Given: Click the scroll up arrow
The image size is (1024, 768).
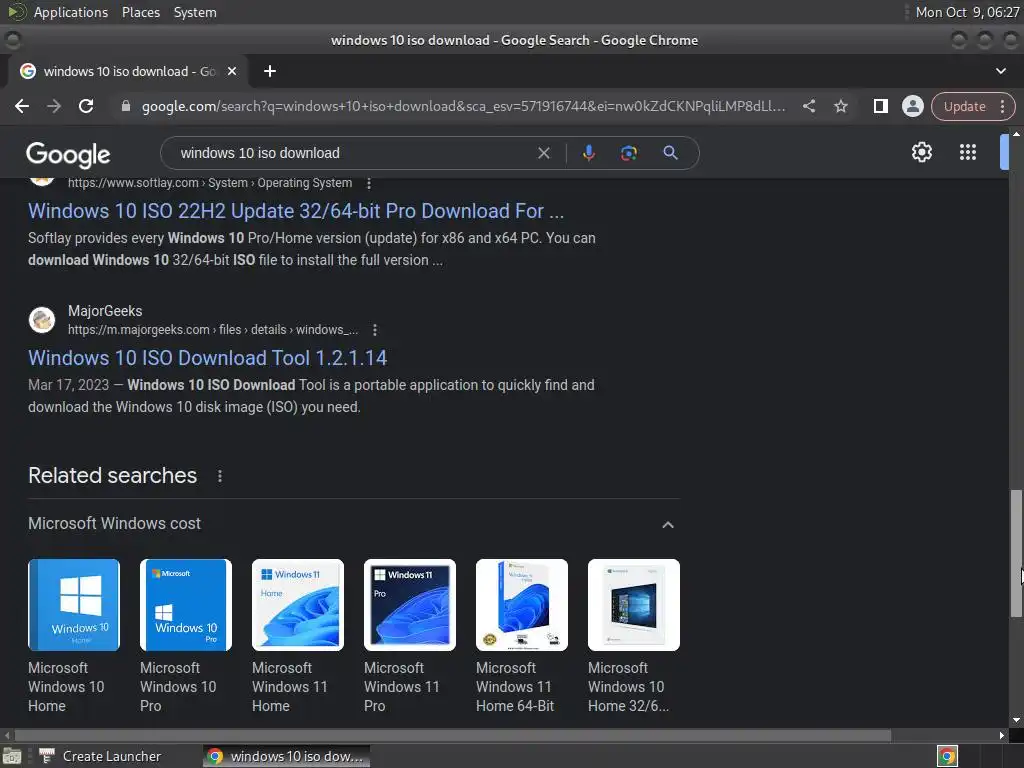Looking at the screenshot, I should pyautogui.click(x=1016, y=134).
